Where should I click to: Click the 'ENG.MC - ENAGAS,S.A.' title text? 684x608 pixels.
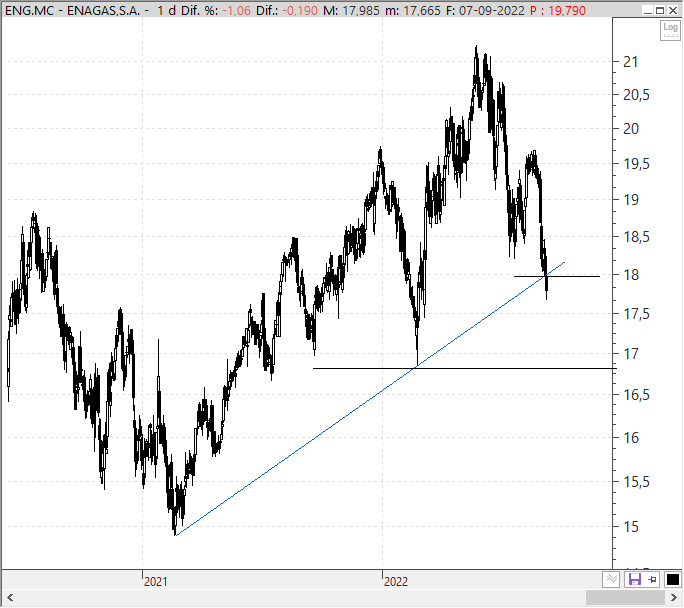pos(72,10)
